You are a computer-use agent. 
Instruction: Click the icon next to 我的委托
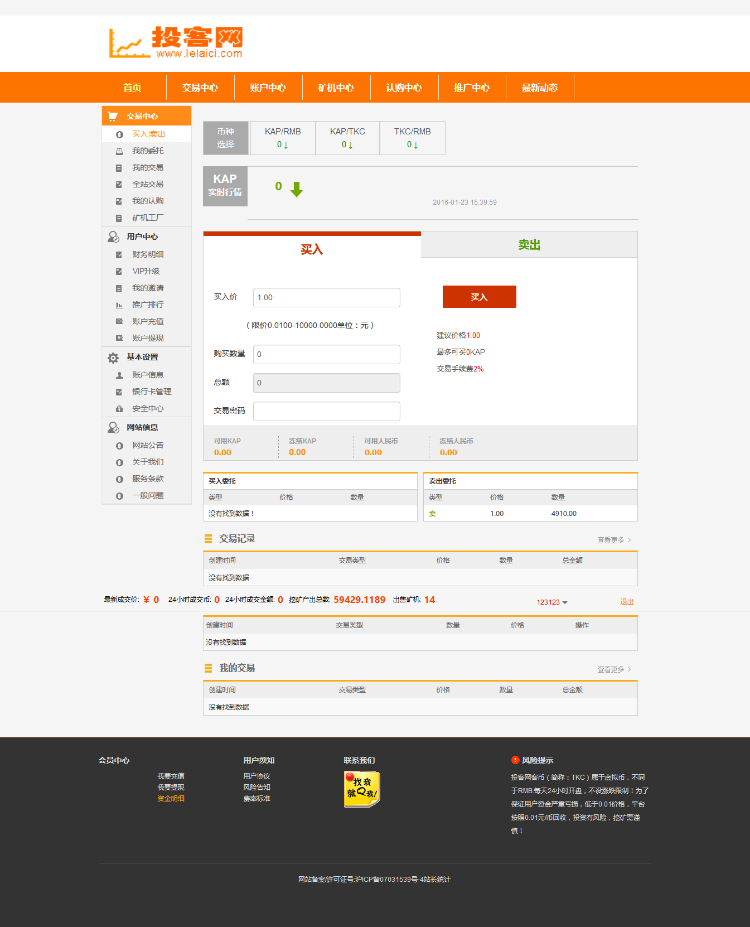click(119, 151)
